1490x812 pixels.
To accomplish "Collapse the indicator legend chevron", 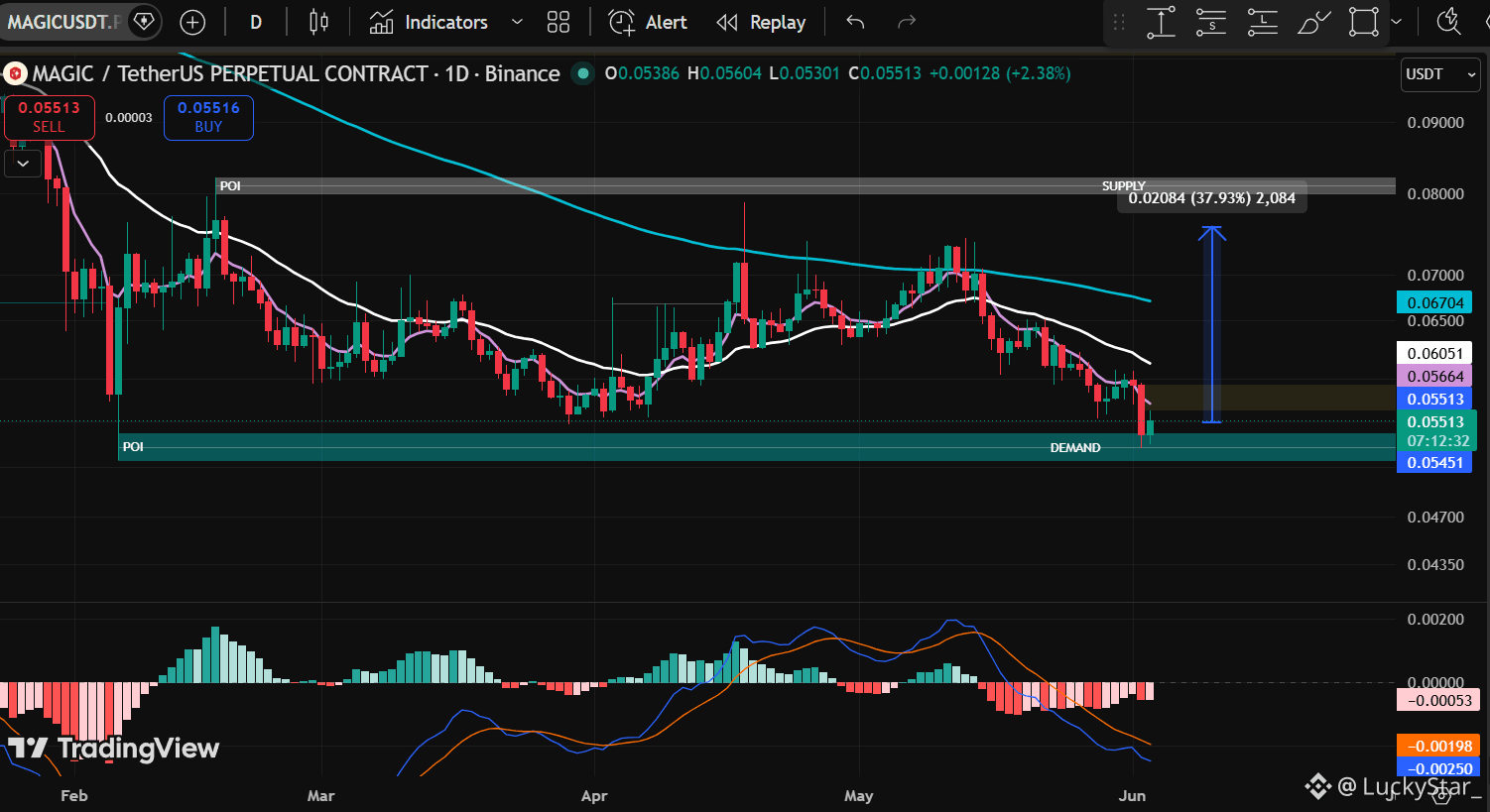I will point(23,163).
